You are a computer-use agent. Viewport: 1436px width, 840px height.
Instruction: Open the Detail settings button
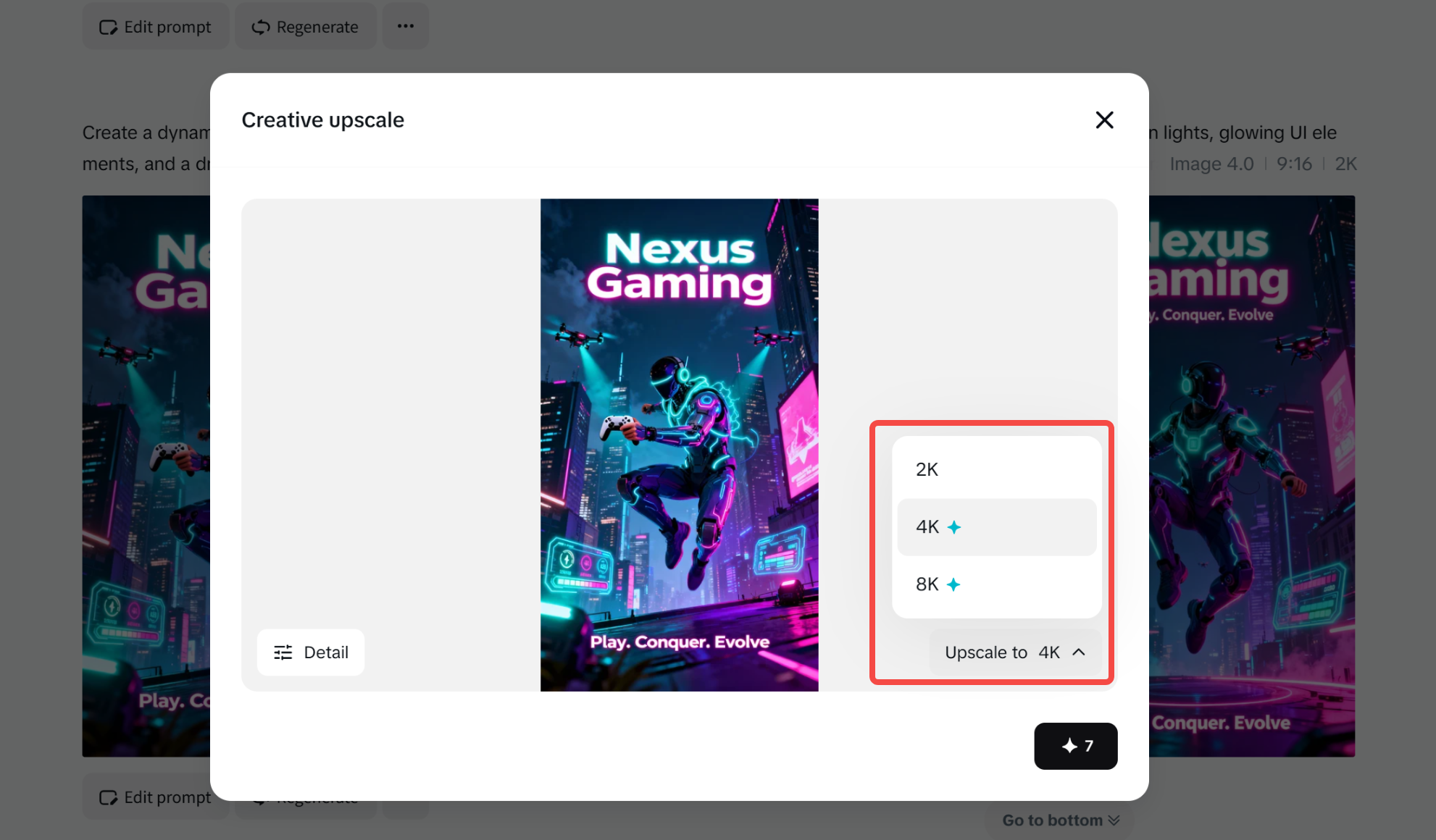311,652
